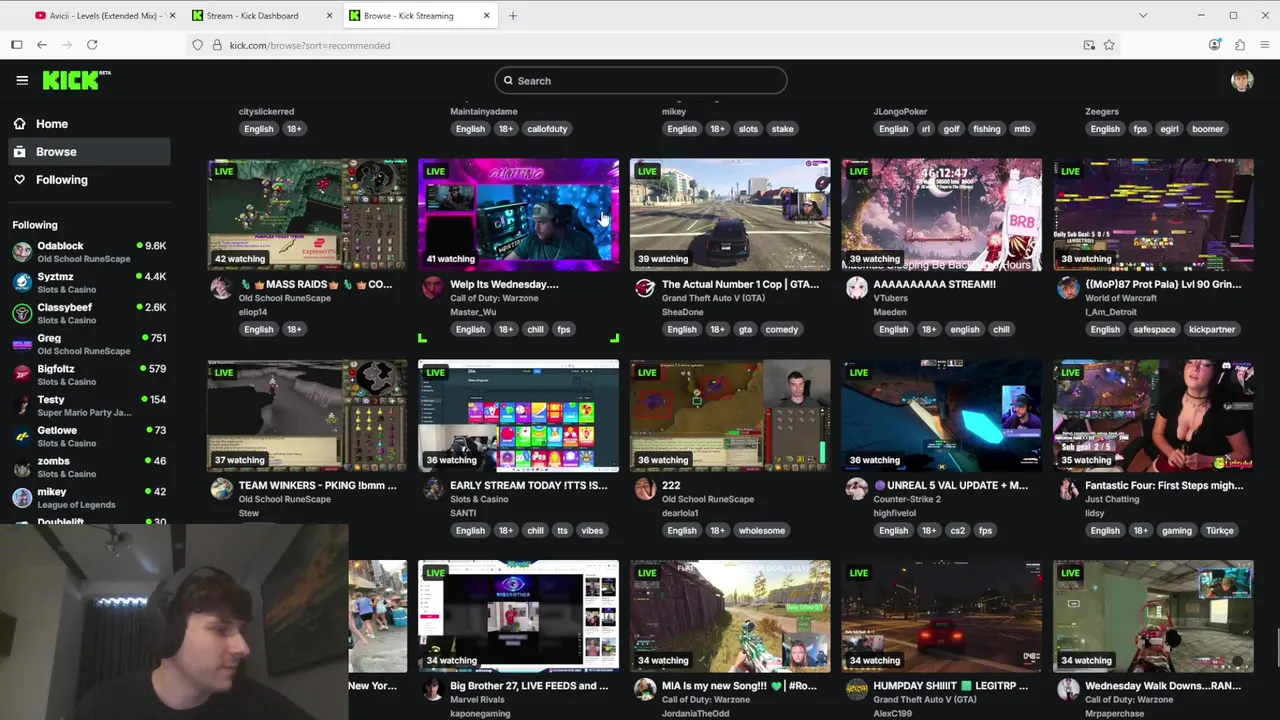
Task: Open the user profile avatar menu
Action: 1242,81
